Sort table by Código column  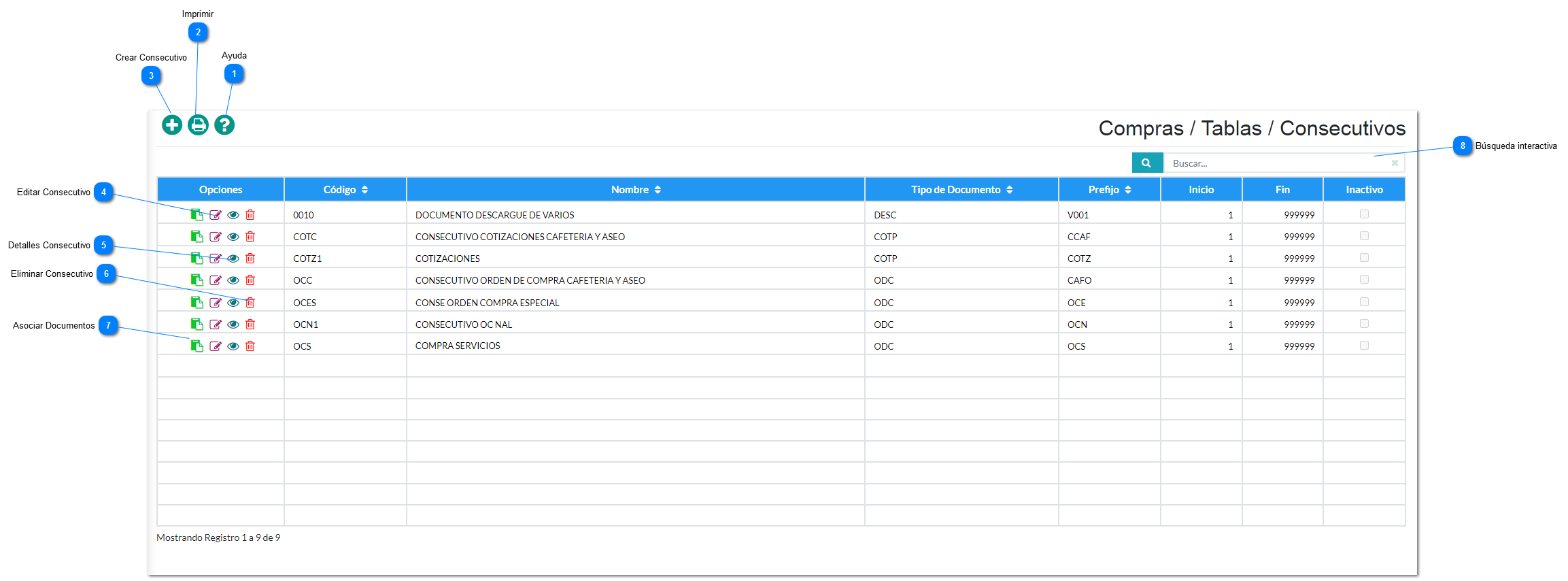tap(345, 190)
